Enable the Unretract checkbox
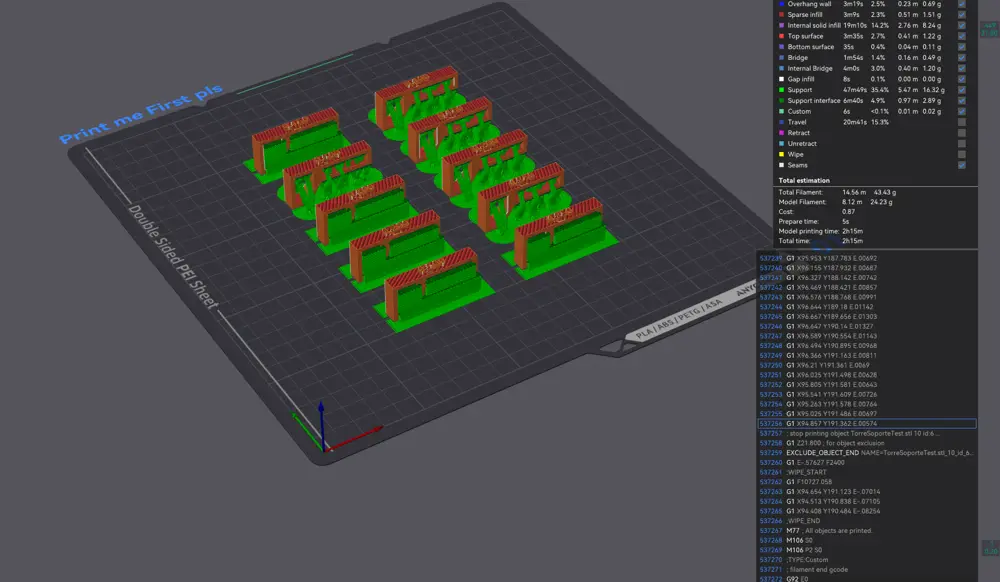The height and width of the screenshot is (582, 1000). tap(961, 143)
